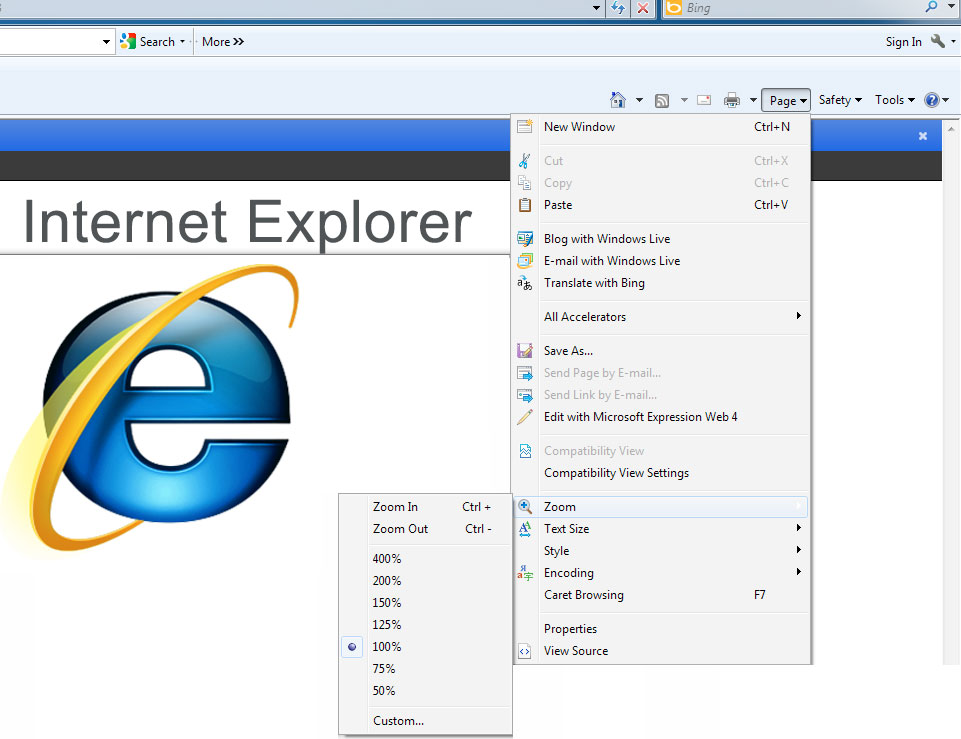Screen dimensions: 961x739
Task: Select E-mail with Windows Live
Action: pos(661,260)
